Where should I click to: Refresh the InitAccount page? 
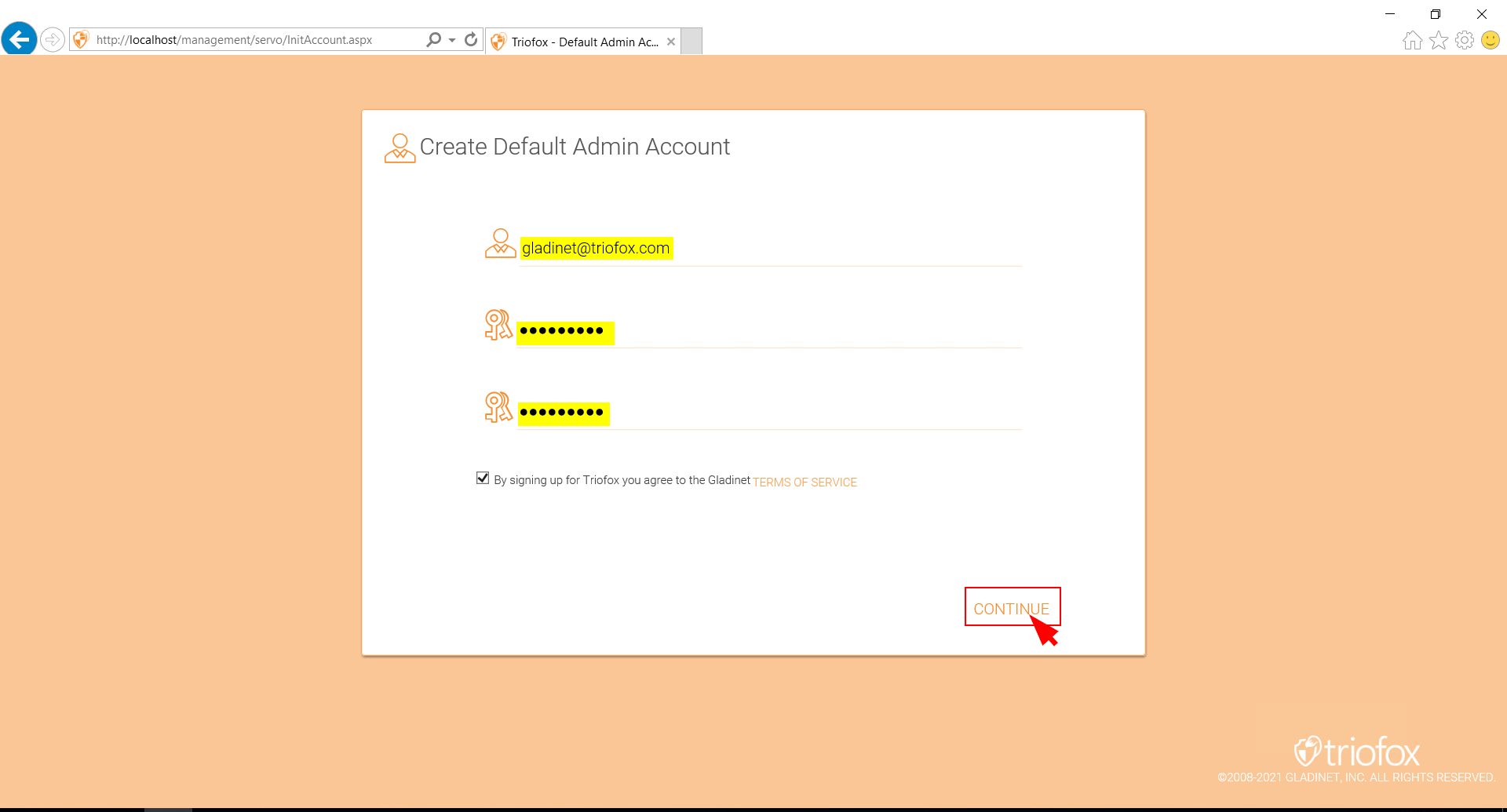(x=471, y=40)
